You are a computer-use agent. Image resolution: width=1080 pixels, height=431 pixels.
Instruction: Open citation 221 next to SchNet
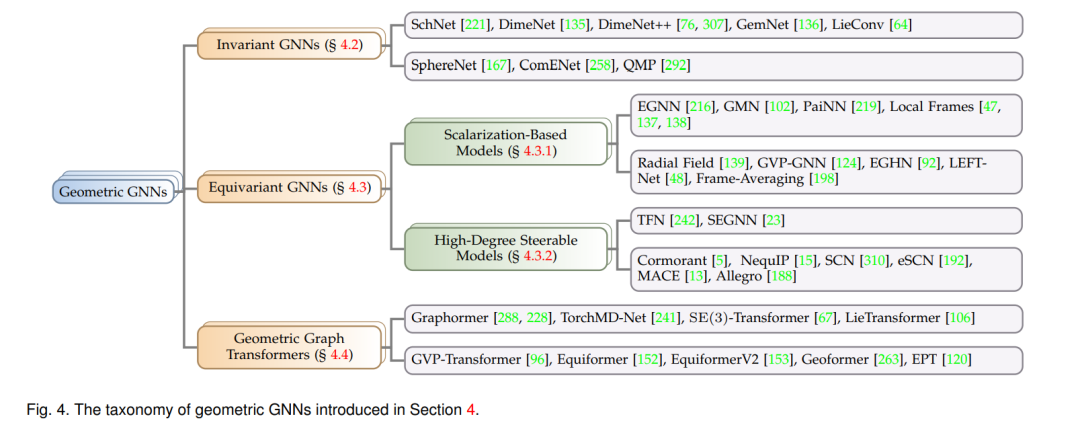[476, 25]
